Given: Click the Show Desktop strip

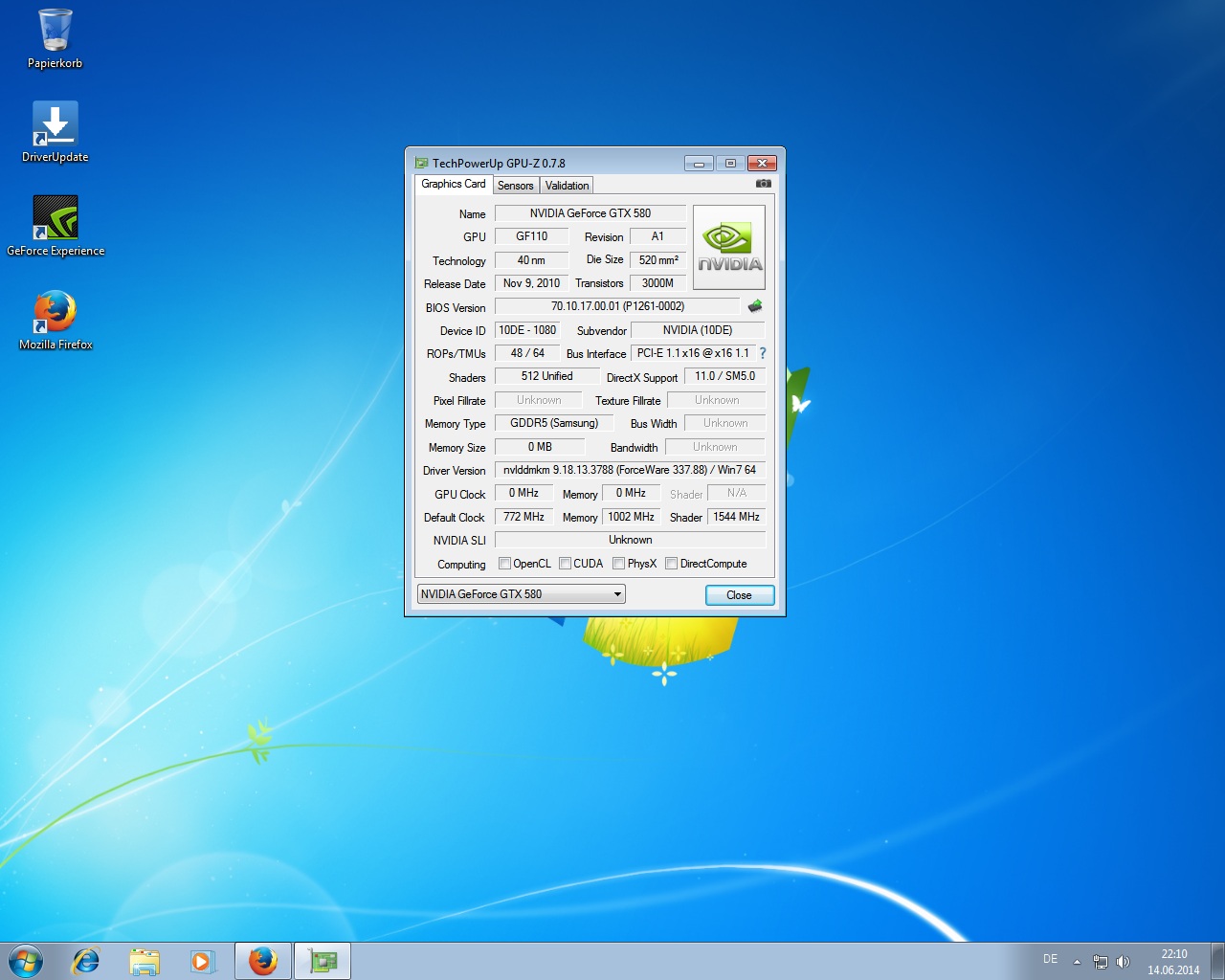Looking at the screenshot, I should point(1217,961).
